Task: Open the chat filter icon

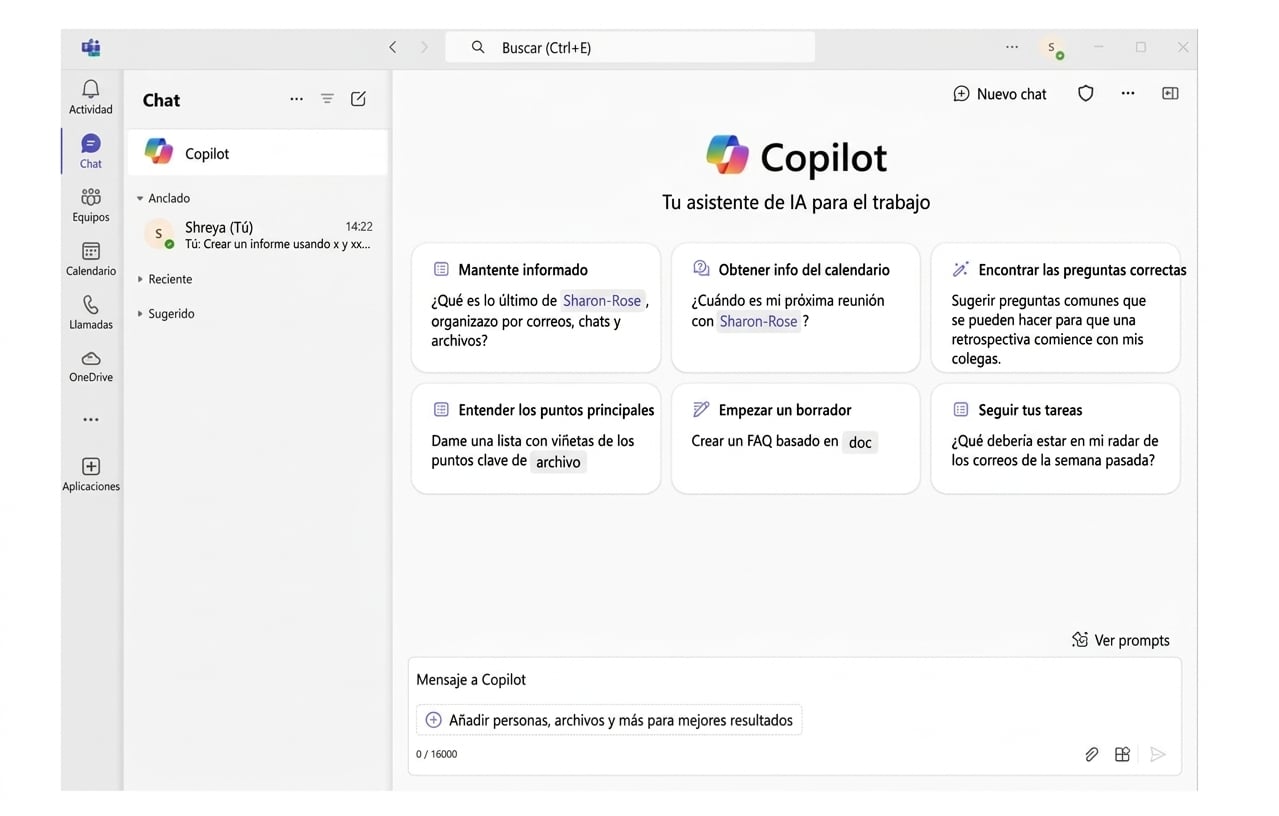Action: [327, 99]
